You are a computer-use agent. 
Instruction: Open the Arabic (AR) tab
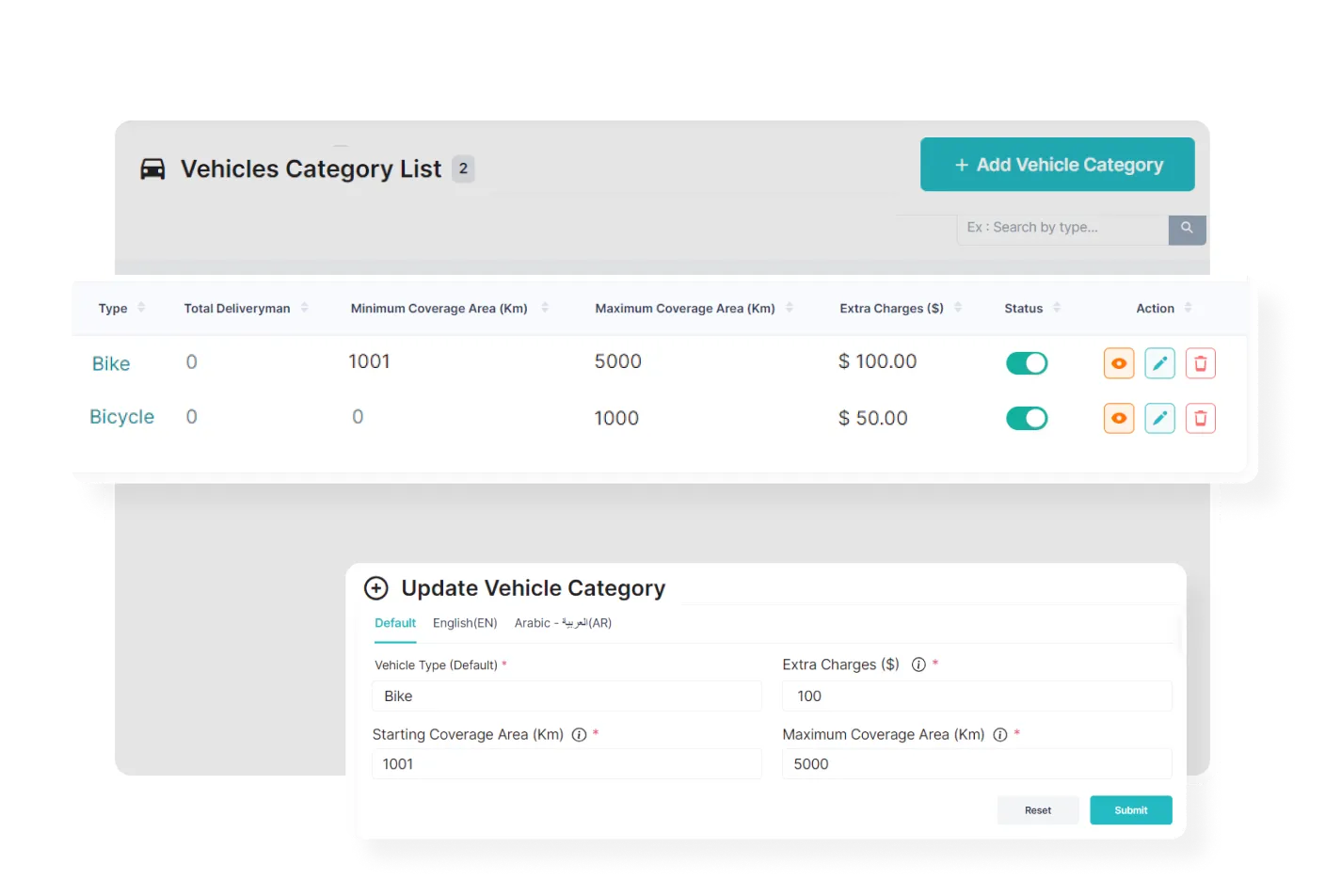tap(563, 623)
